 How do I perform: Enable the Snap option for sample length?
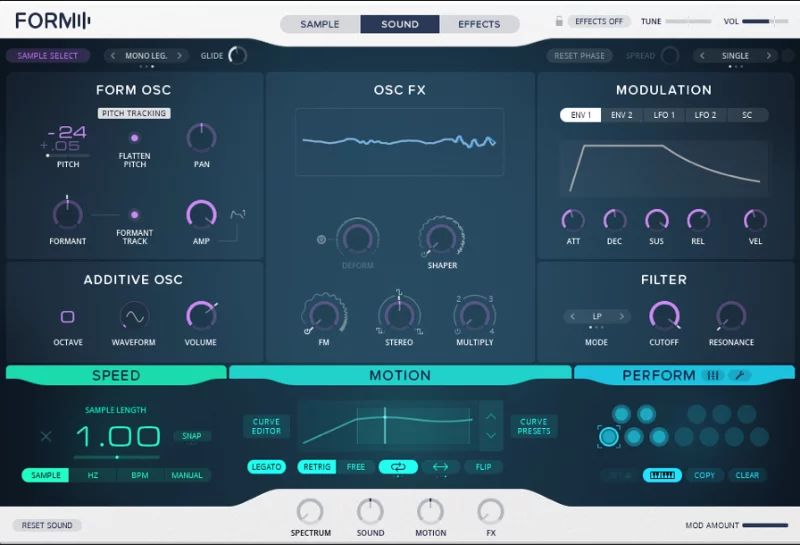click(x=191, y=436)
